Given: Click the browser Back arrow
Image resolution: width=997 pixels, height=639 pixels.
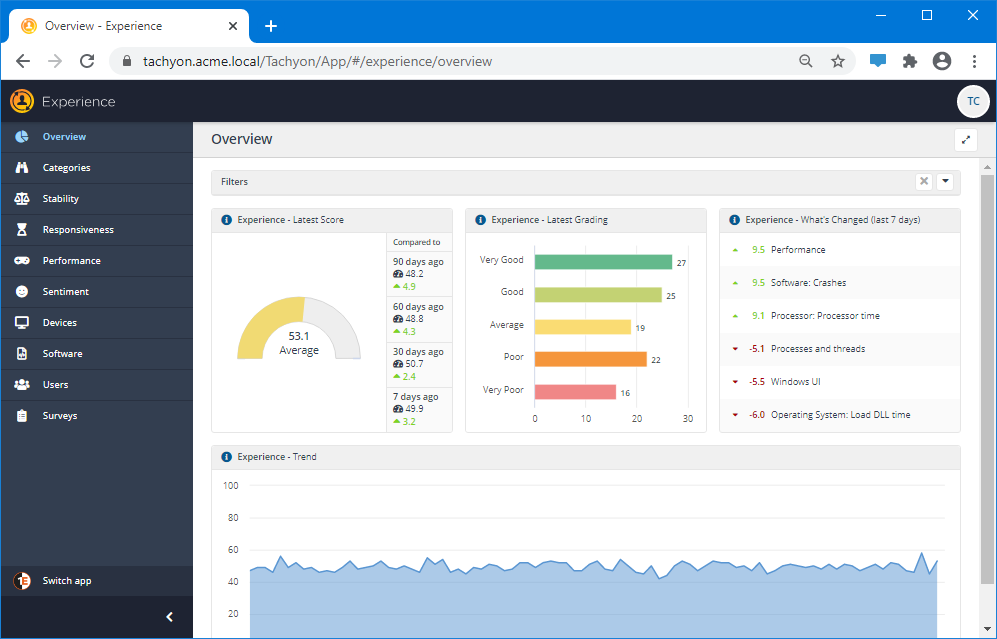Looking at the screenshot, I should (x=23, y=62).
